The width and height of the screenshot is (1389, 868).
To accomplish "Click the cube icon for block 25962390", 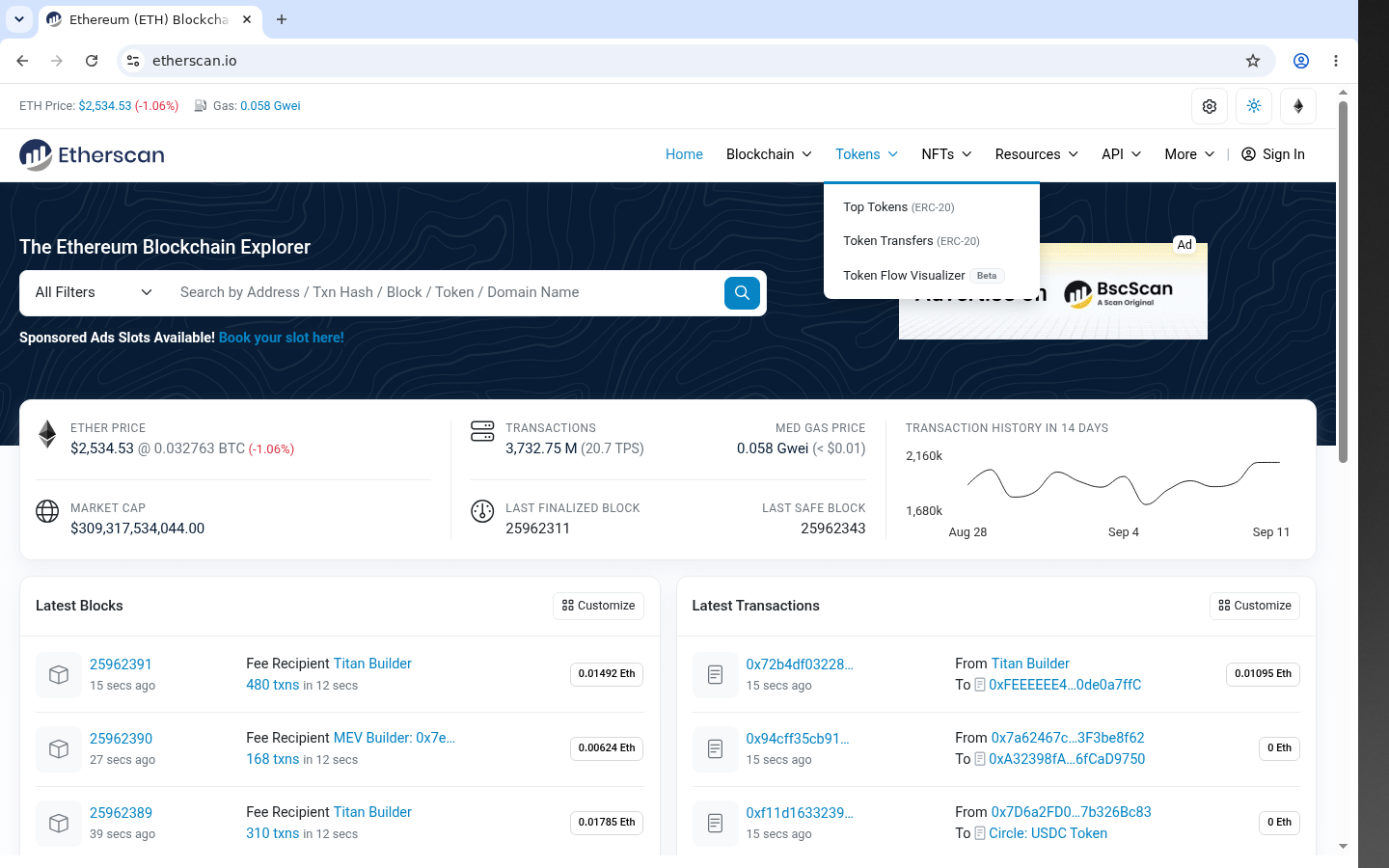I will point(59,748).
